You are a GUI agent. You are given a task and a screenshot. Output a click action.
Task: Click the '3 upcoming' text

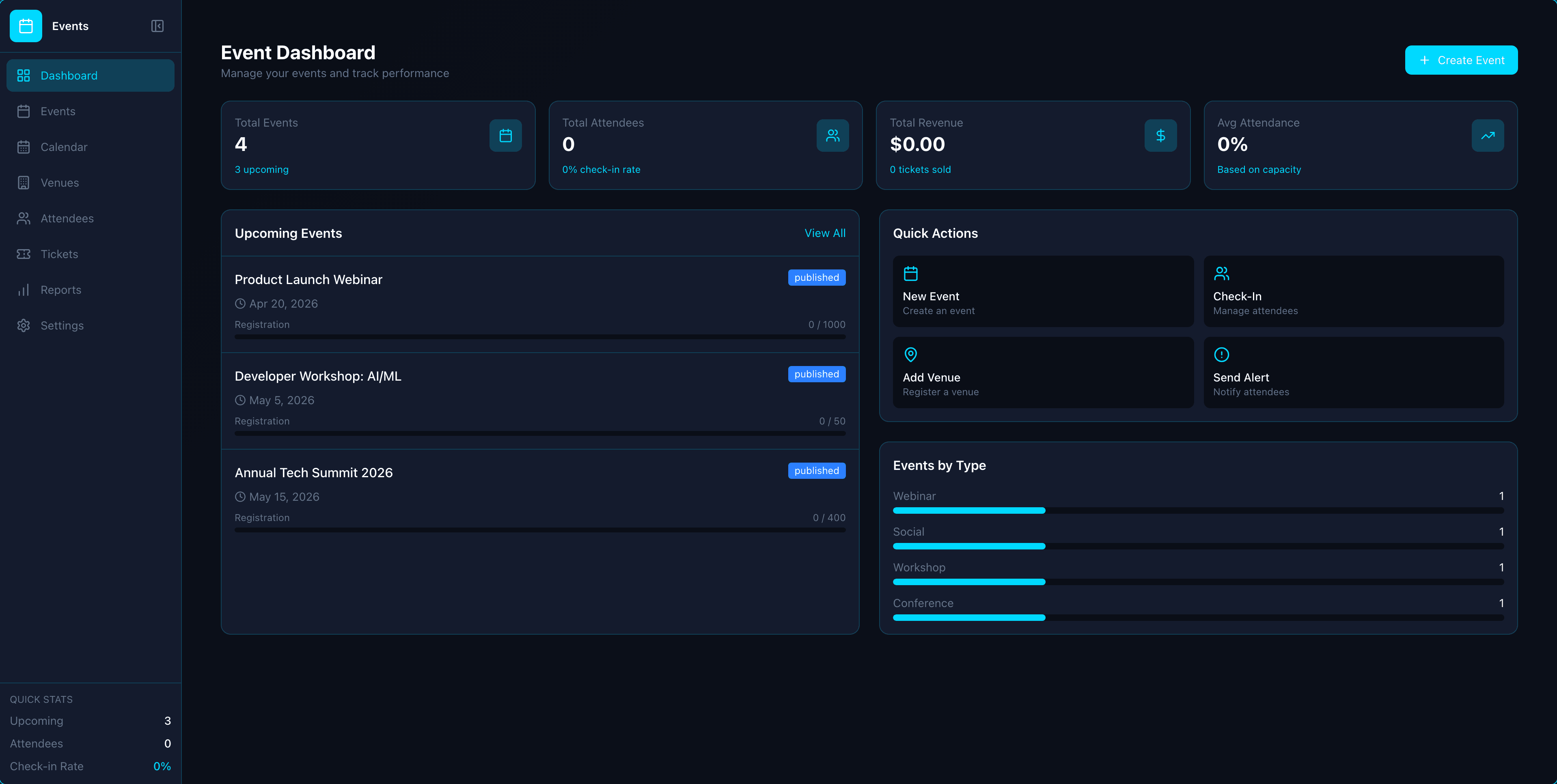(262, 170)
